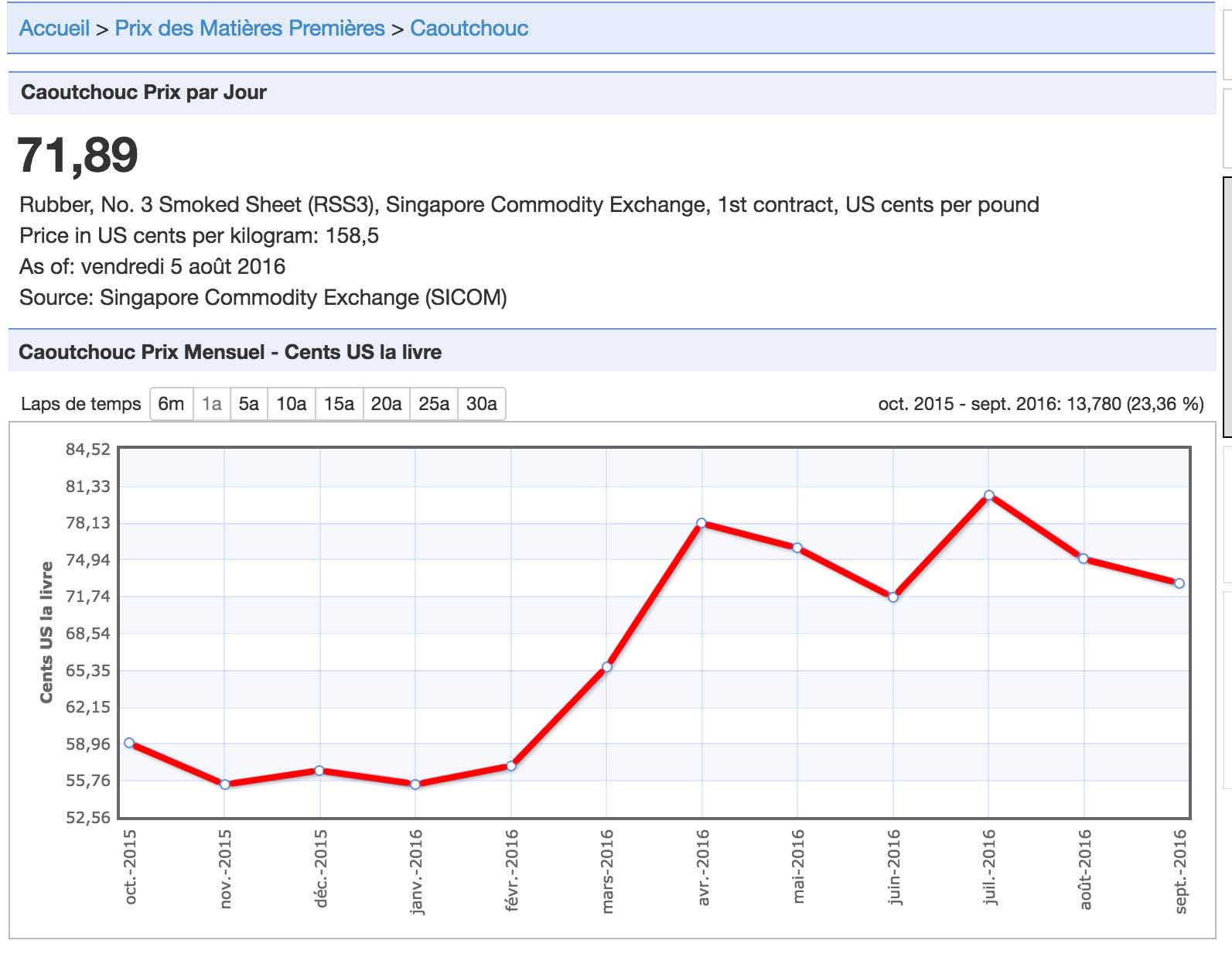
Task: Select the 20a time range
Action: pyautogui.click(x=387, y=404)
